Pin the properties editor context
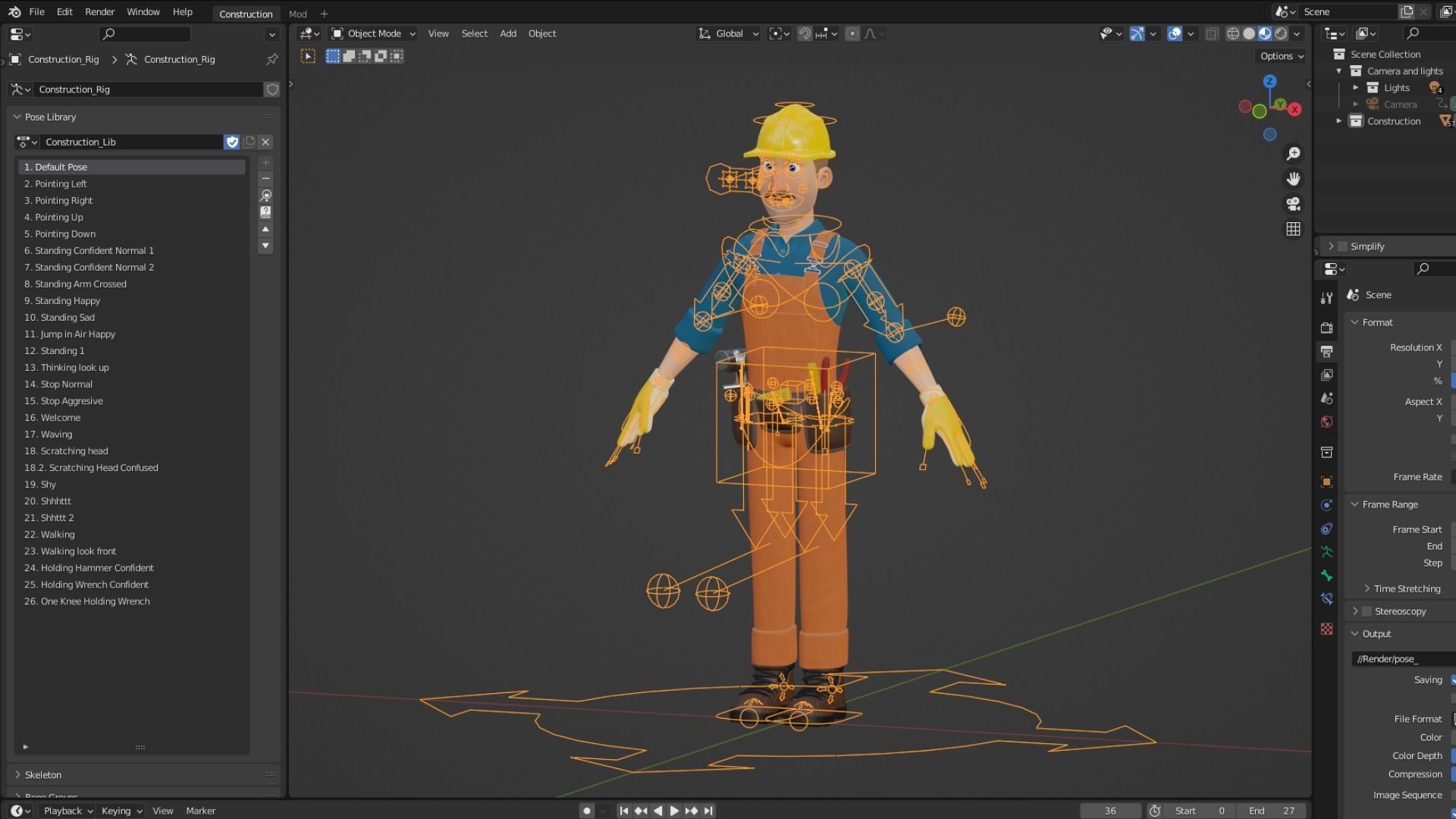This screenshot has width=1456, height=819. click(x=271, y=59)
